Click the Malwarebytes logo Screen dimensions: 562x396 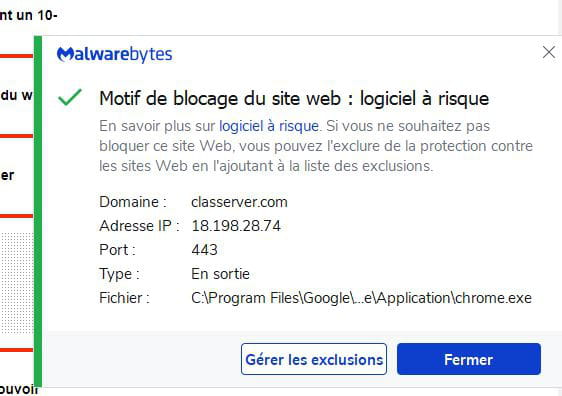pos(115,54)
